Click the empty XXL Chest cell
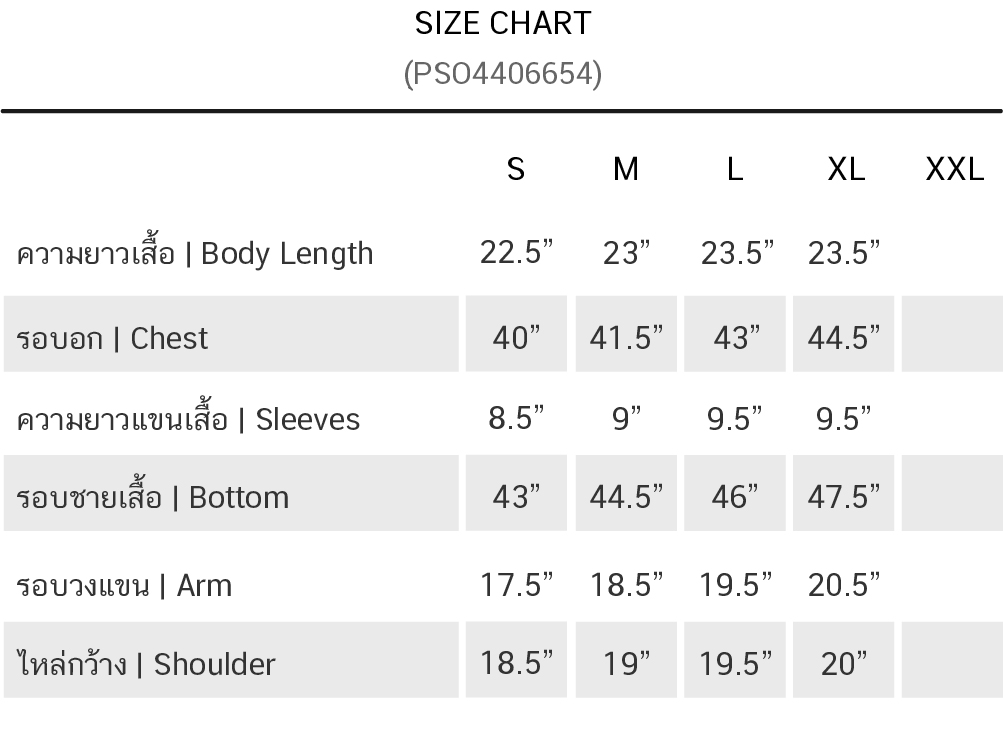Viewport: 1003px width, 746px height. click(952, 334)
